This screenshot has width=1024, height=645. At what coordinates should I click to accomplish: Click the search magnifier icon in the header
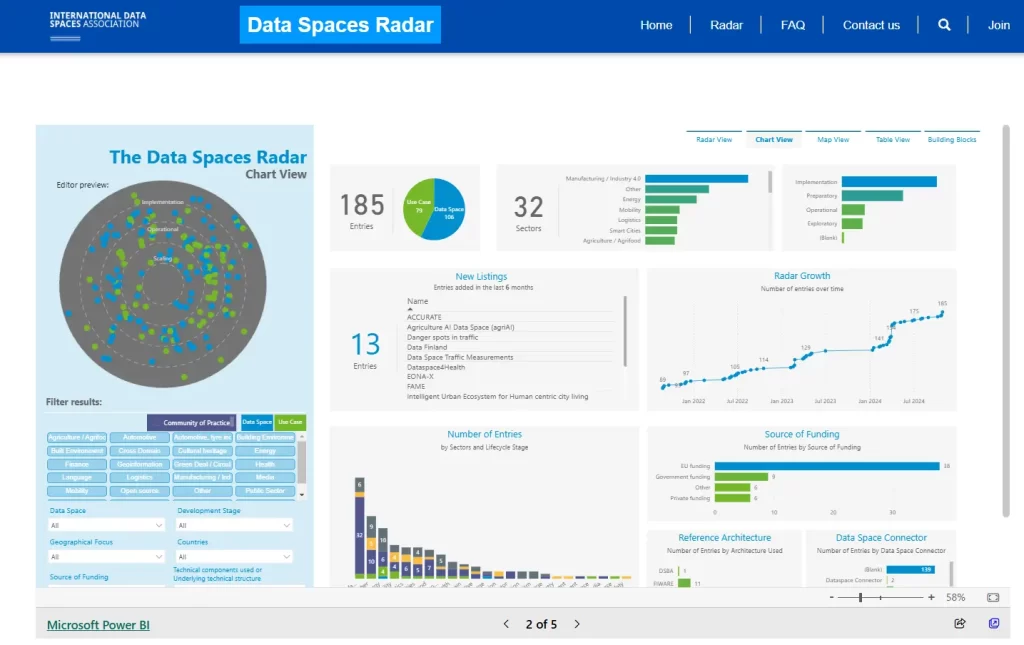pos(944,25)
